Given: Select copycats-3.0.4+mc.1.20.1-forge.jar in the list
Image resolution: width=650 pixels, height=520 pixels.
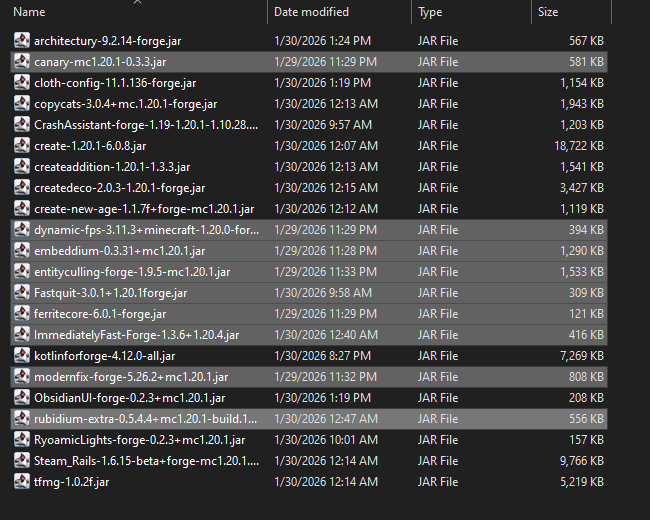Looking at the screenshot, I should click(125, 104).
